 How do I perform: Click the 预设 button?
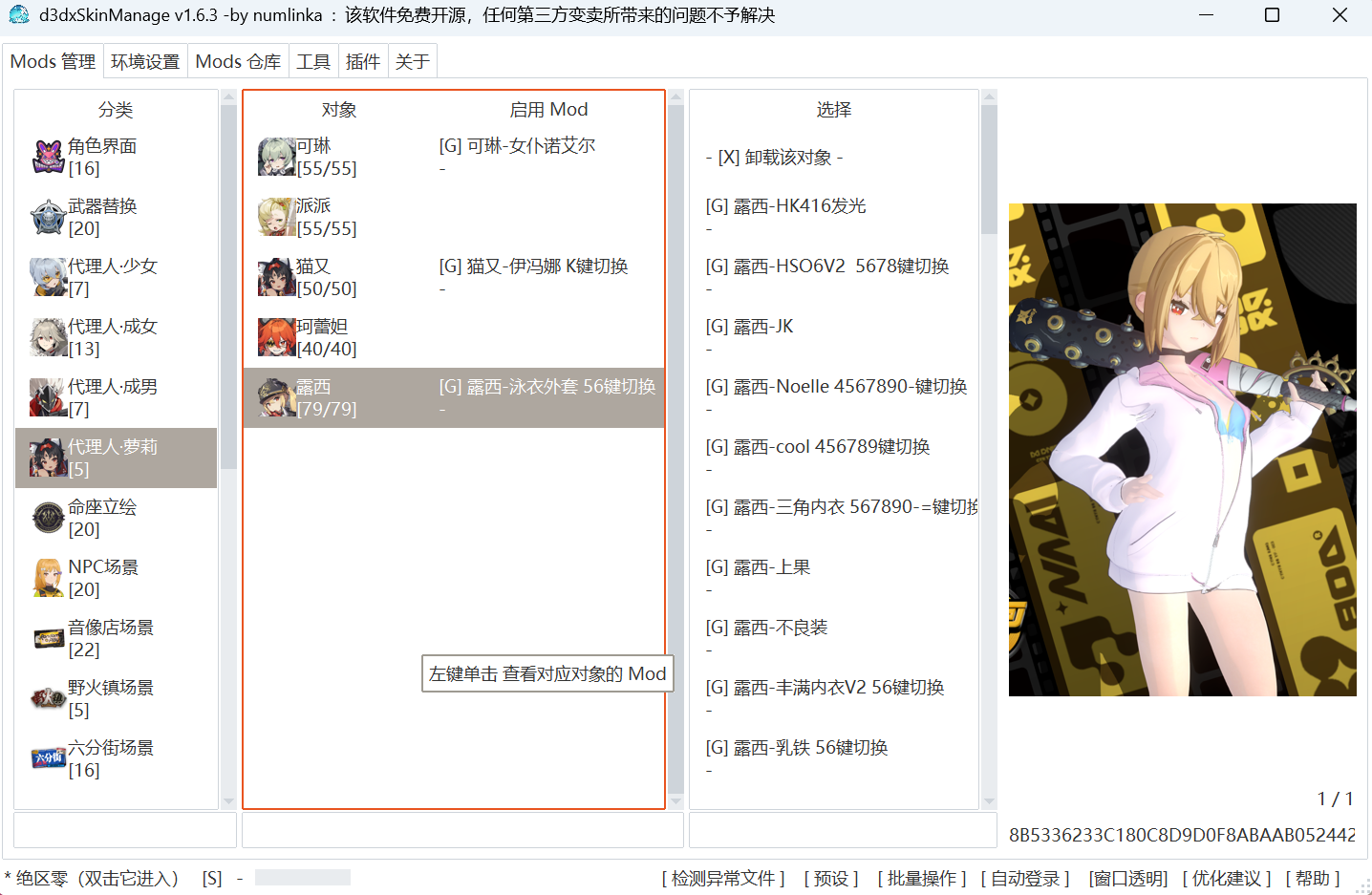831,878
